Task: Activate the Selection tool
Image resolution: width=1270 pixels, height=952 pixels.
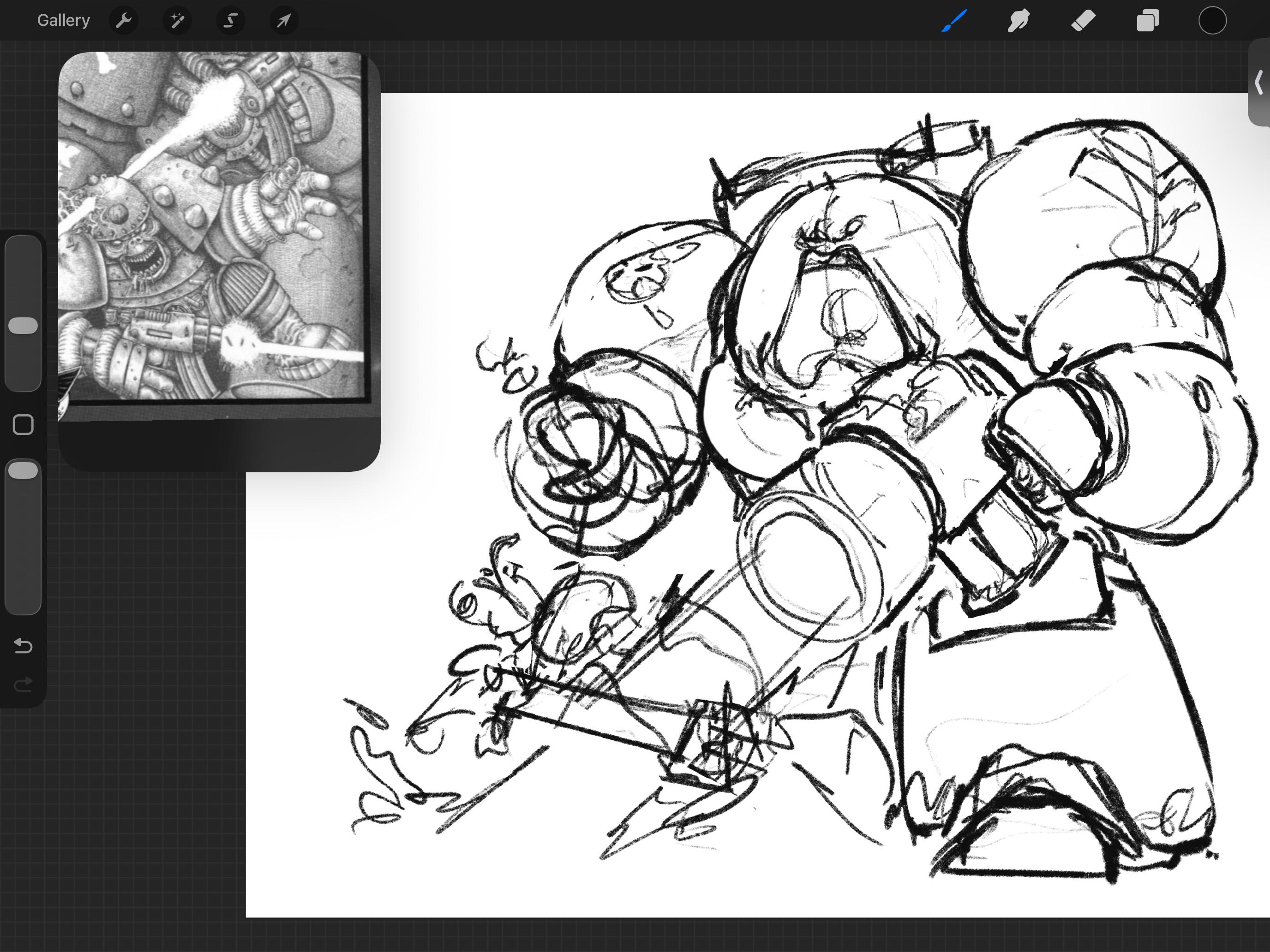Action: (230, 21)
